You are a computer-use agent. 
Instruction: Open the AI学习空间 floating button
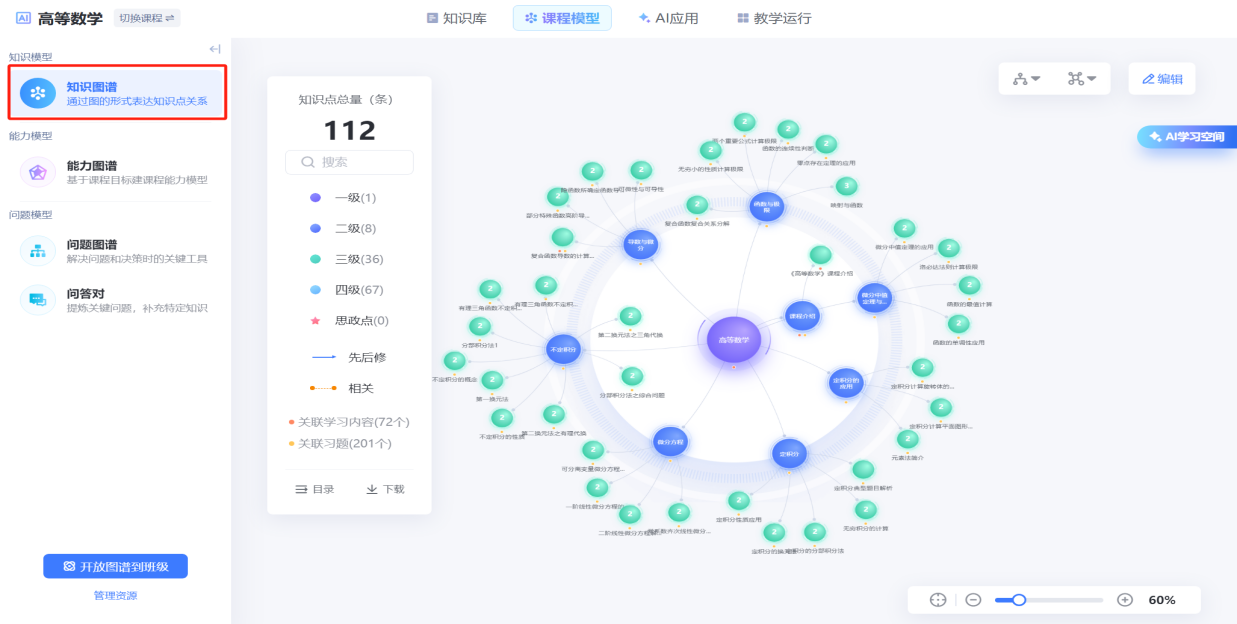[x=1187, y=137]
